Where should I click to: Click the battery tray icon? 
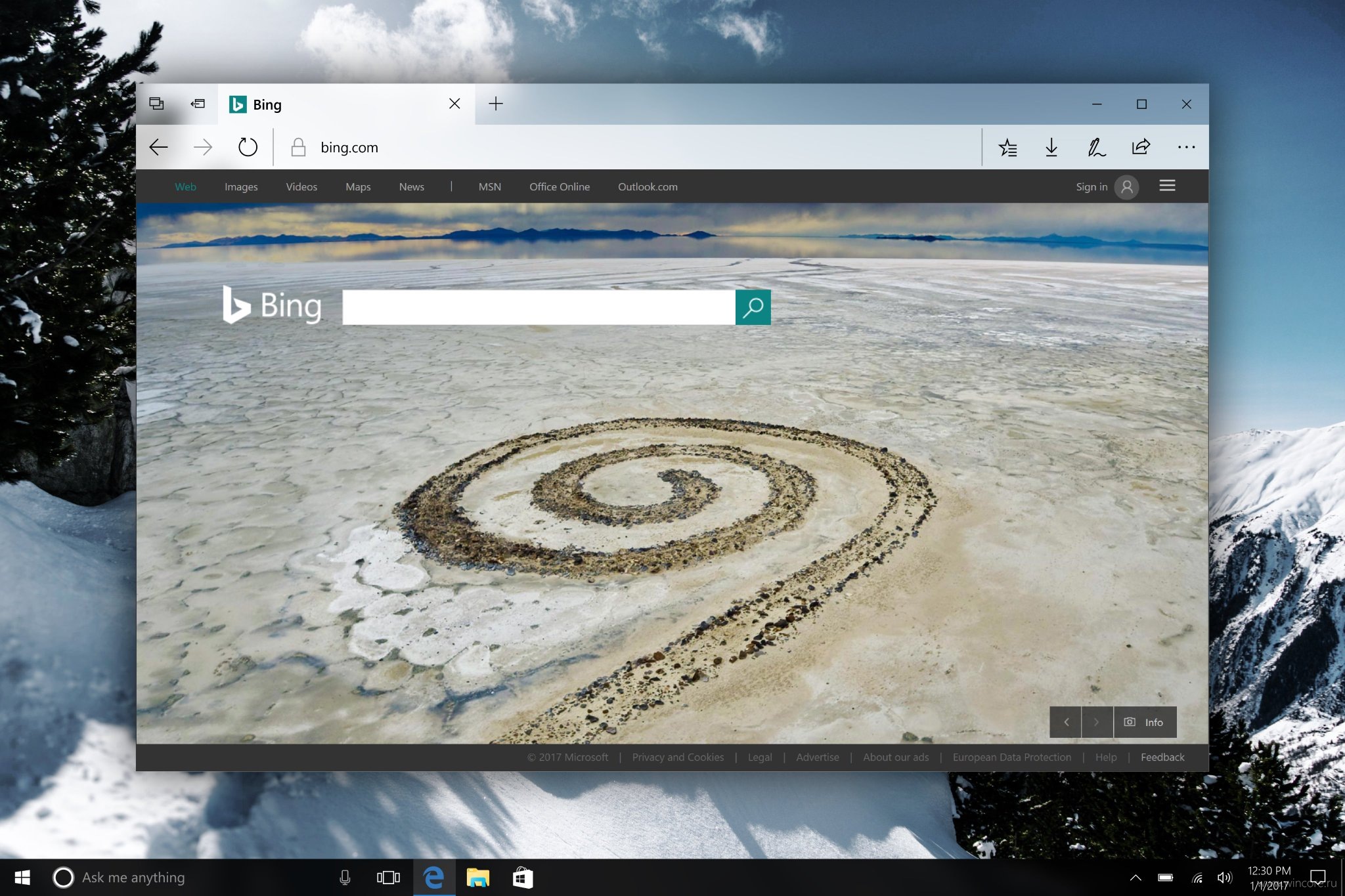[x=1166, y=878]
